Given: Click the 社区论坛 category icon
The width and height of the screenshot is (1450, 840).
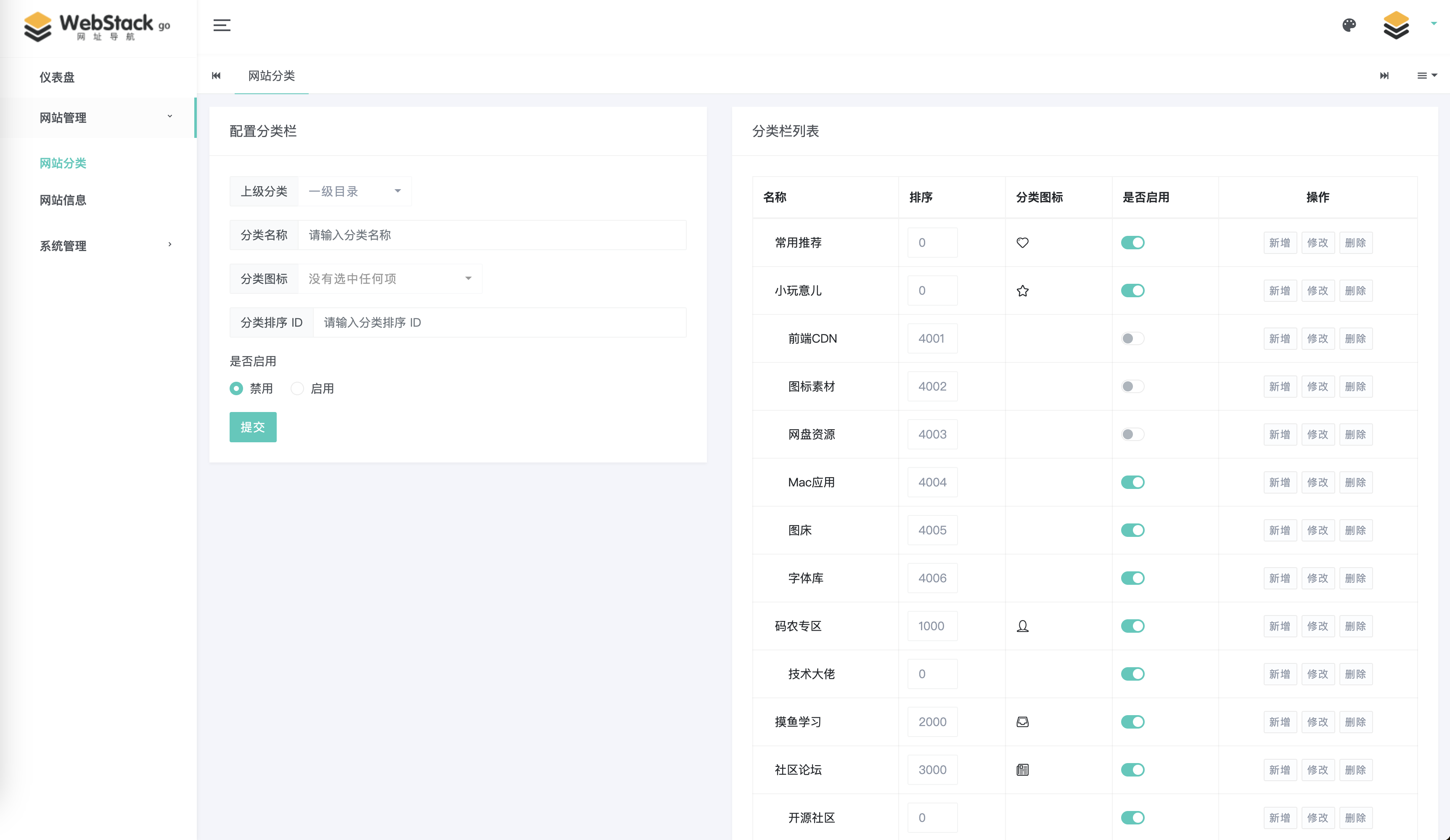Looking at the screenshot, I should 1022,770.
